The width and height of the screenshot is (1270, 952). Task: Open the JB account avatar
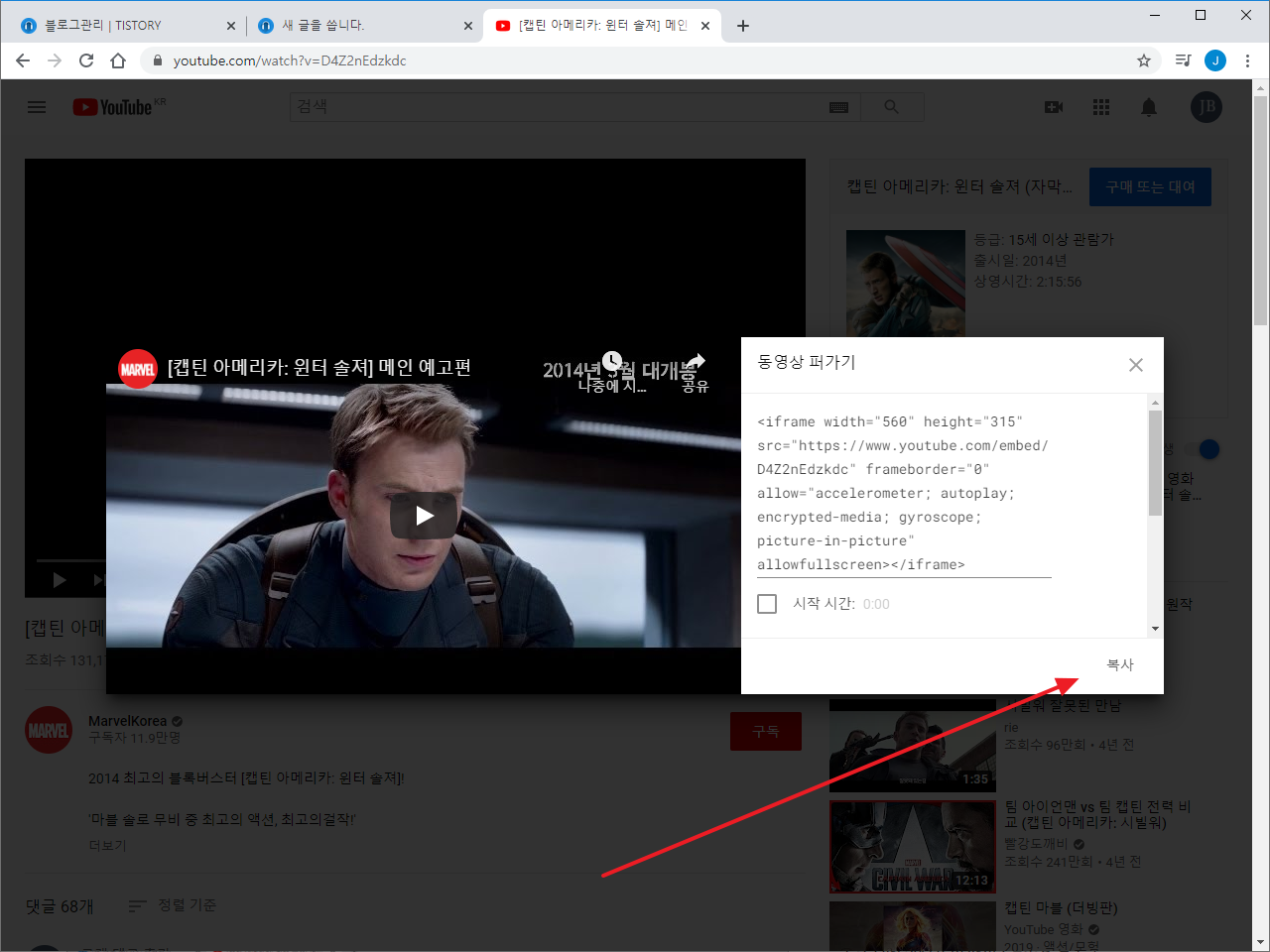pos(1206,107)
